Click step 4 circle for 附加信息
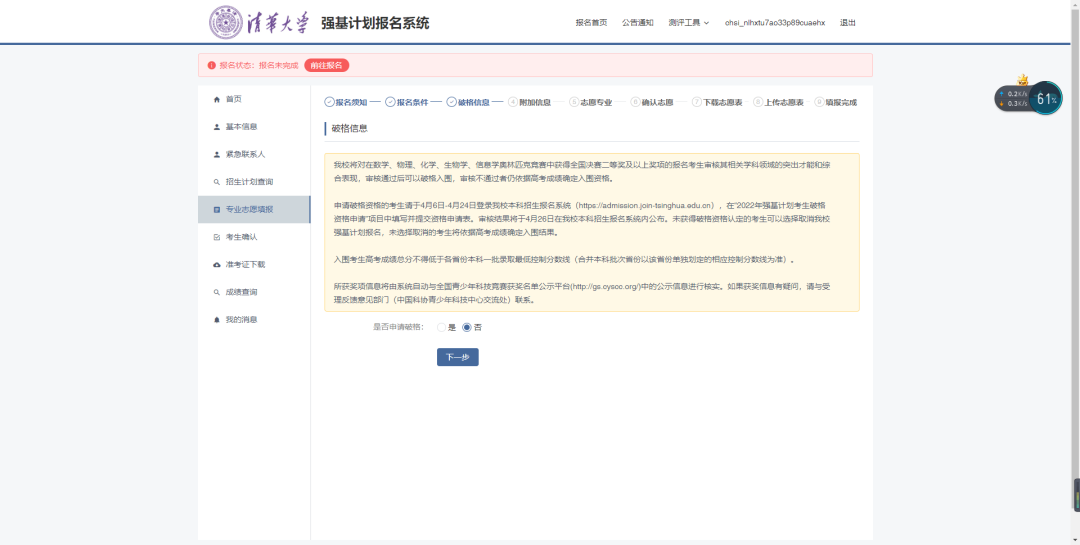This screenshot has height=545, width=1080. [512, 102]
